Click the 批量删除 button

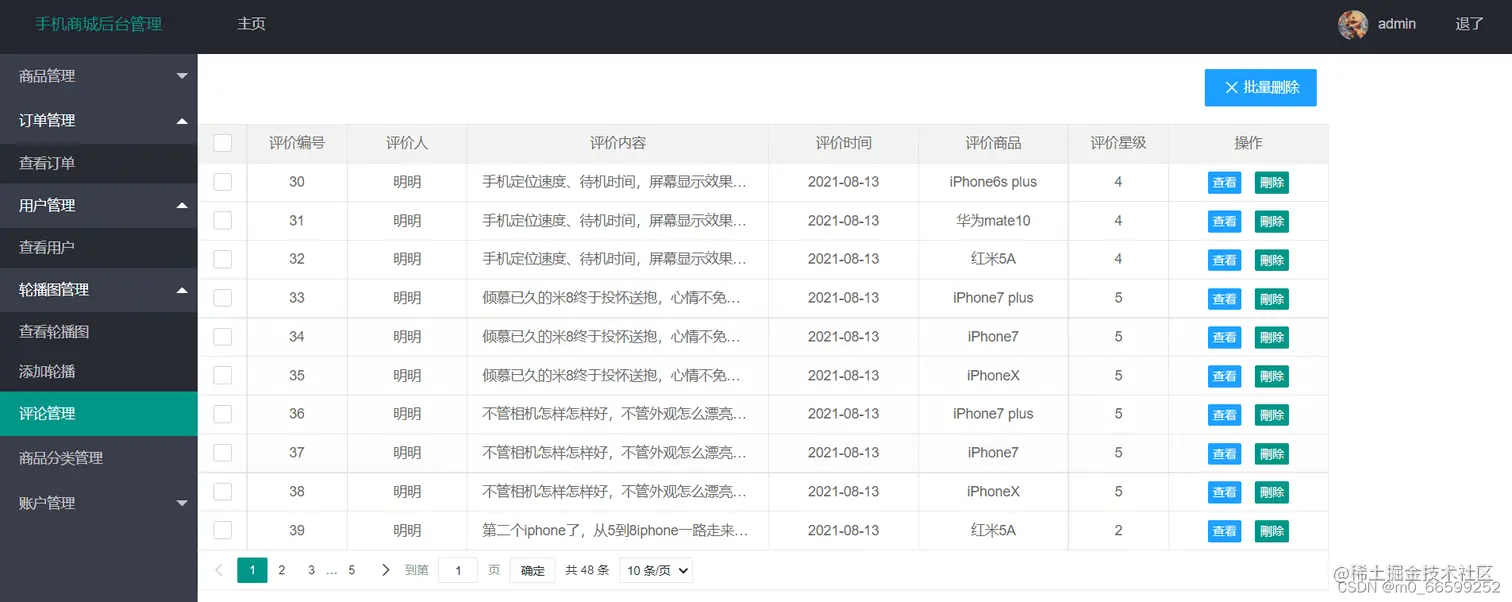pyautogui.click(x=1260, y=87)
